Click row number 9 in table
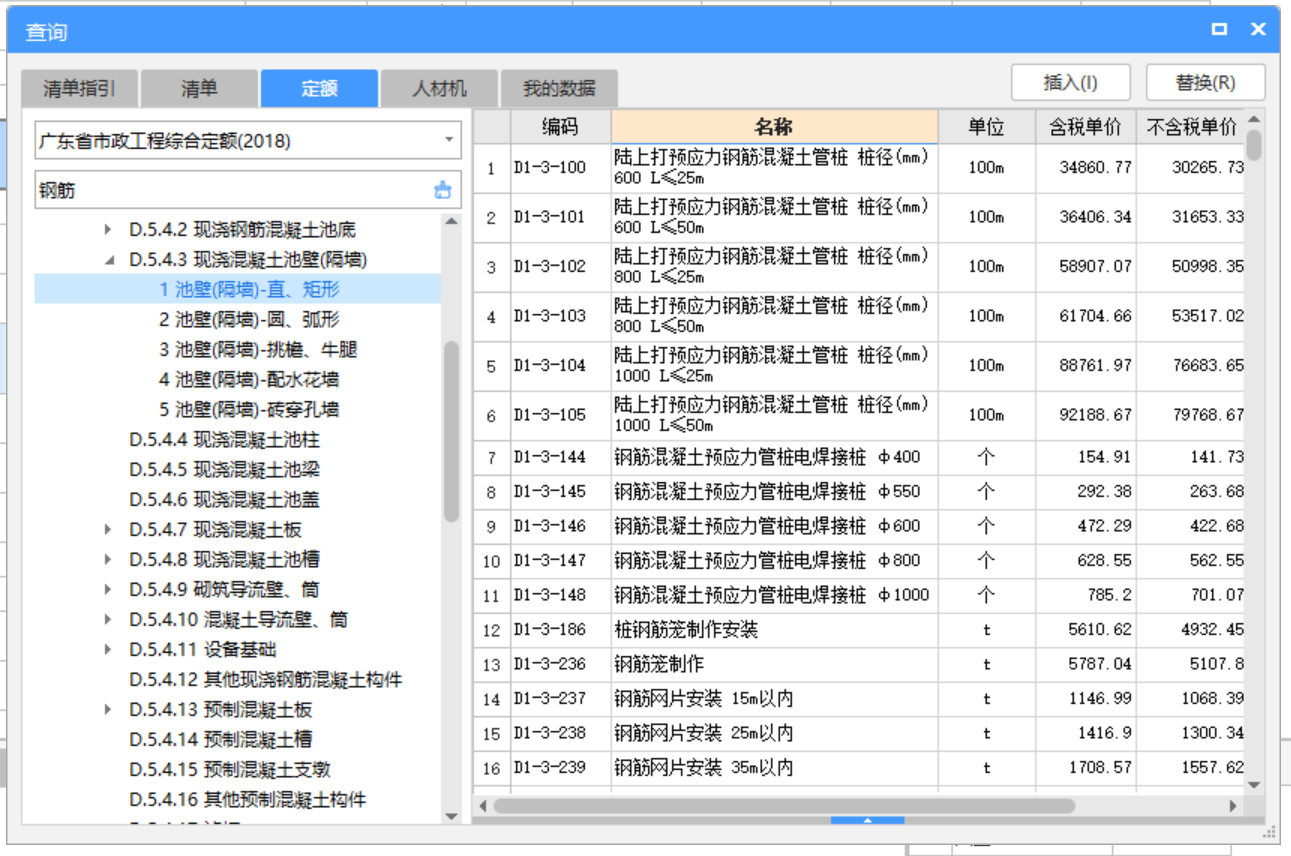Screen dimensions: 1291x856 tap(491, 526)
